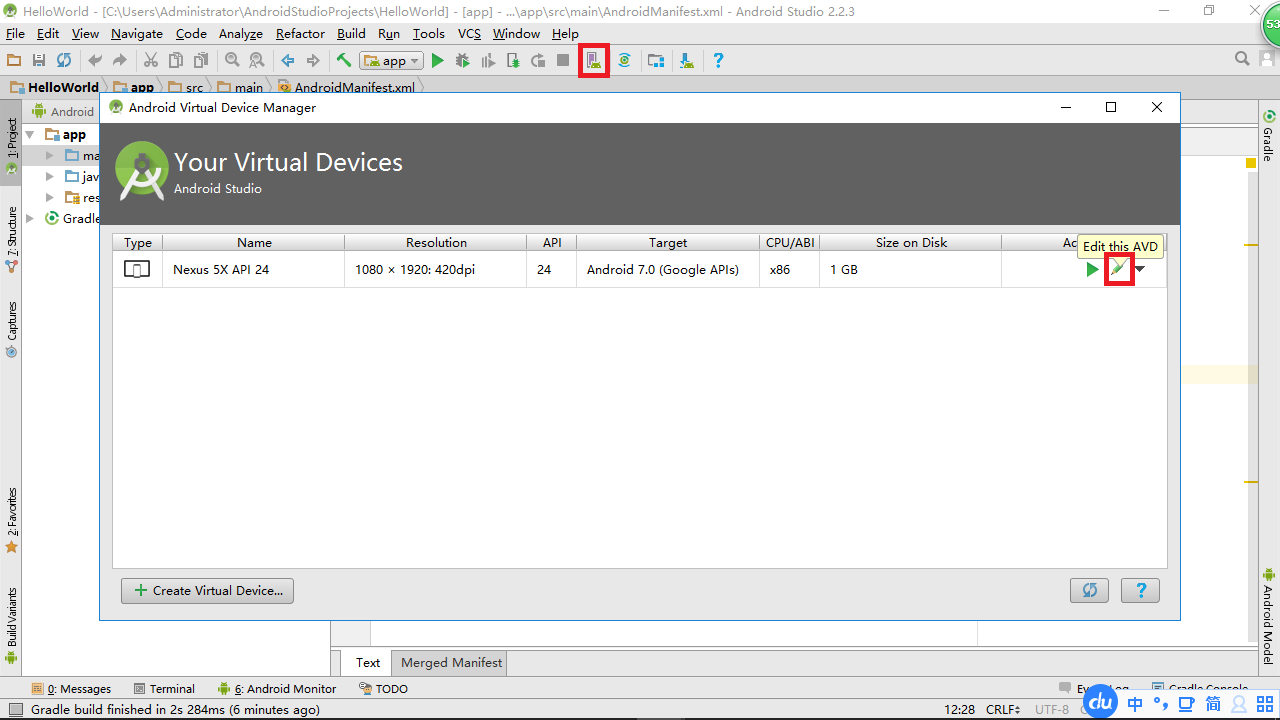Open the Refactor menu

point(300,33)
